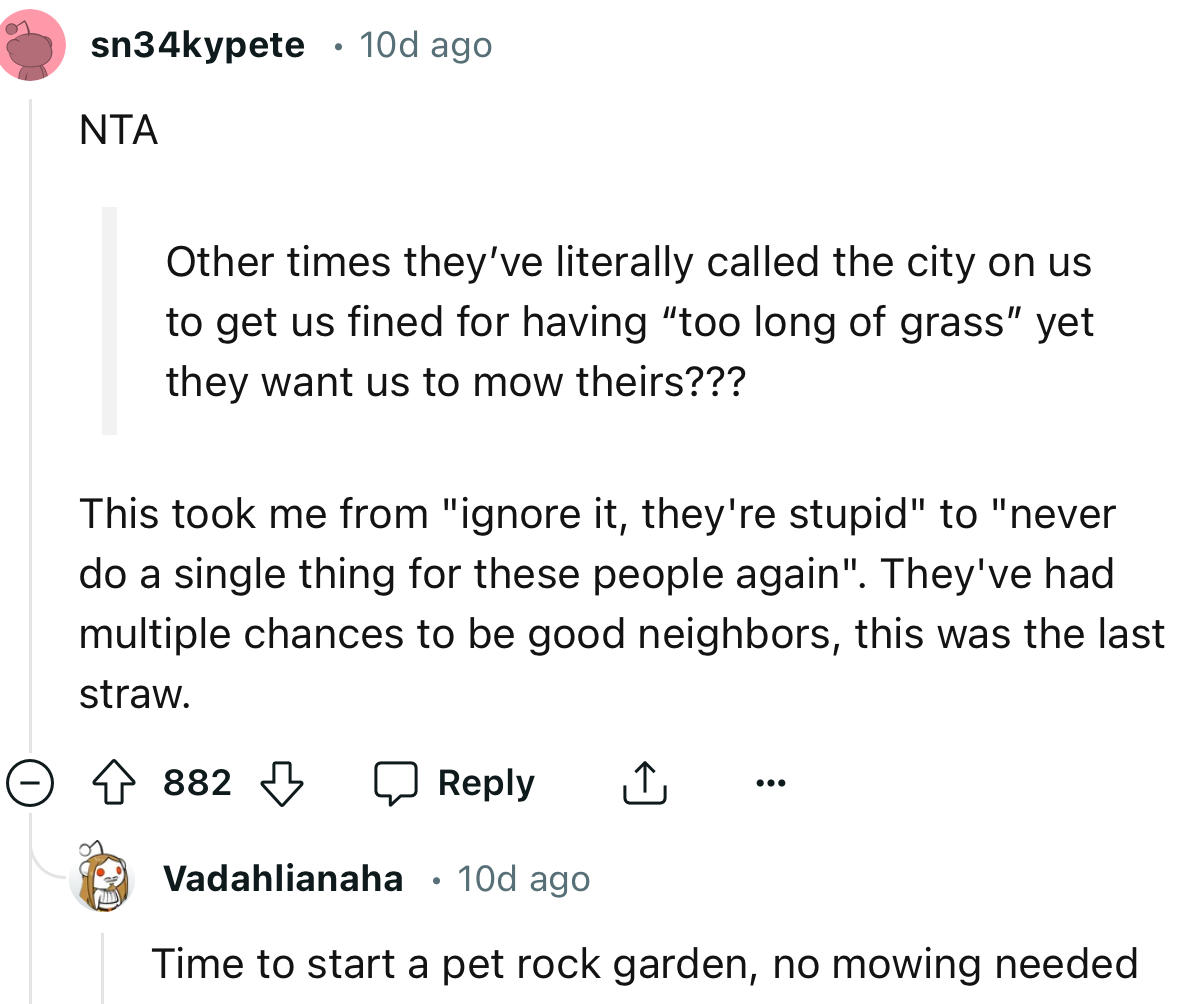Share the comment using the upload icon
Image resolution: width=1184 pixels, height=1004 pixels.
point(645,783)
